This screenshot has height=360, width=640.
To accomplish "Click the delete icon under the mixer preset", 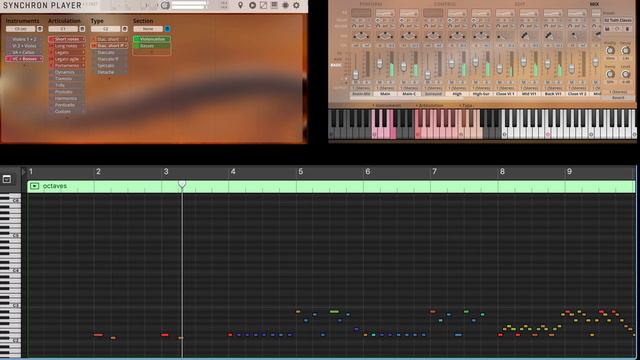I will (627, 29).
